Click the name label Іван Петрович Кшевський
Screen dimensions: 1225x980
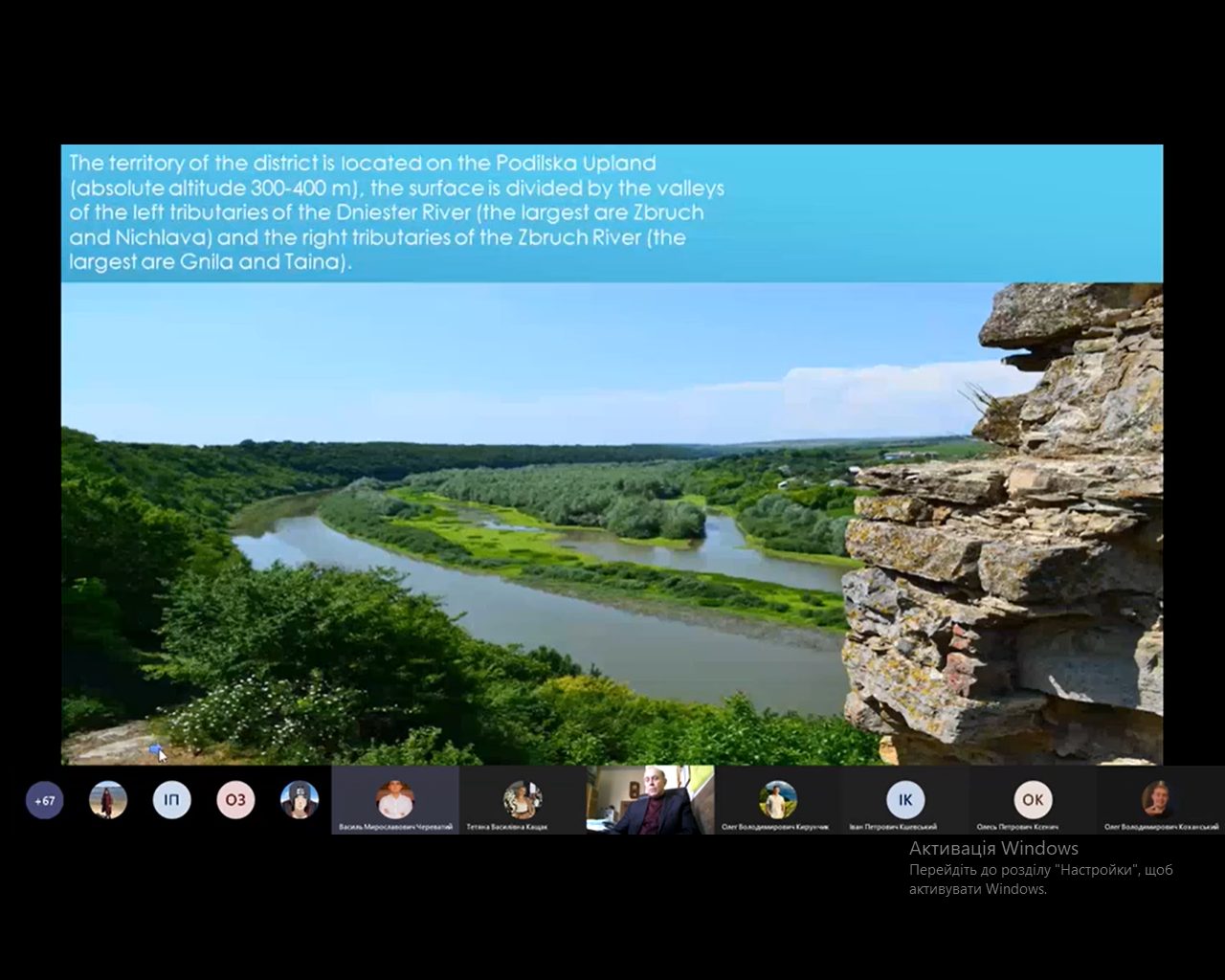[x=892, y=827]
